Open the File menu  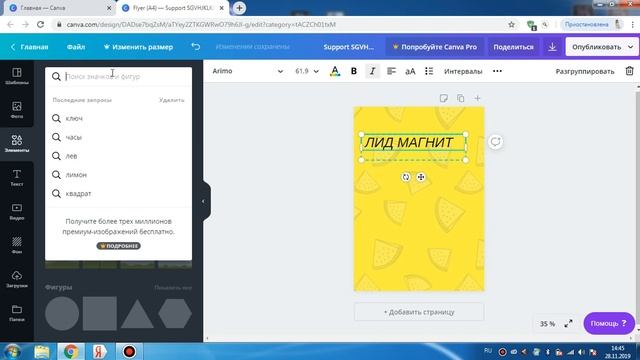tap(76, 47)
